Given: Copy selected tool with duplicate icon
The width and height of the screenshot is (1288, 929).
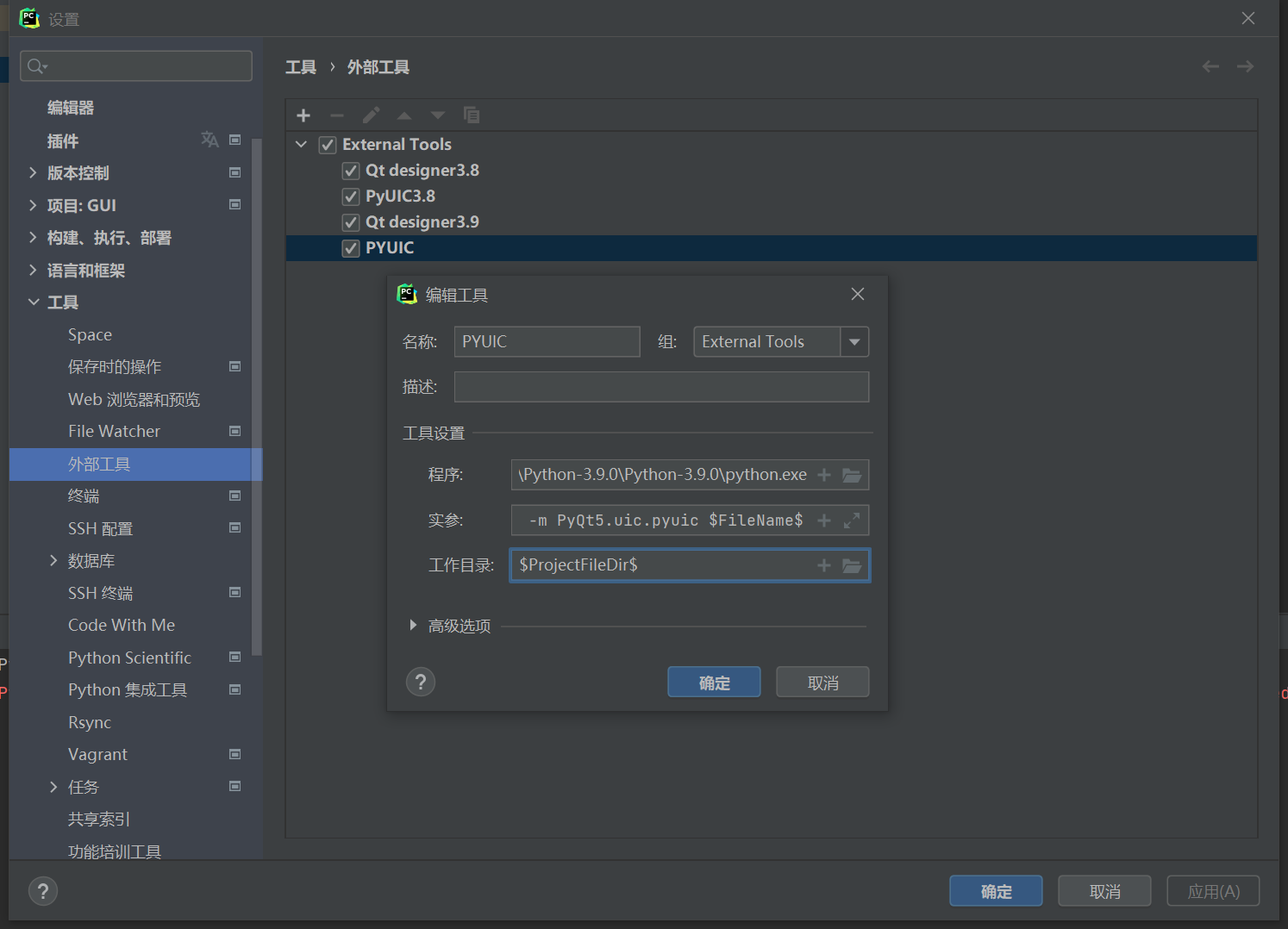Looking at the screenshot, I should (x=472, y=115).
